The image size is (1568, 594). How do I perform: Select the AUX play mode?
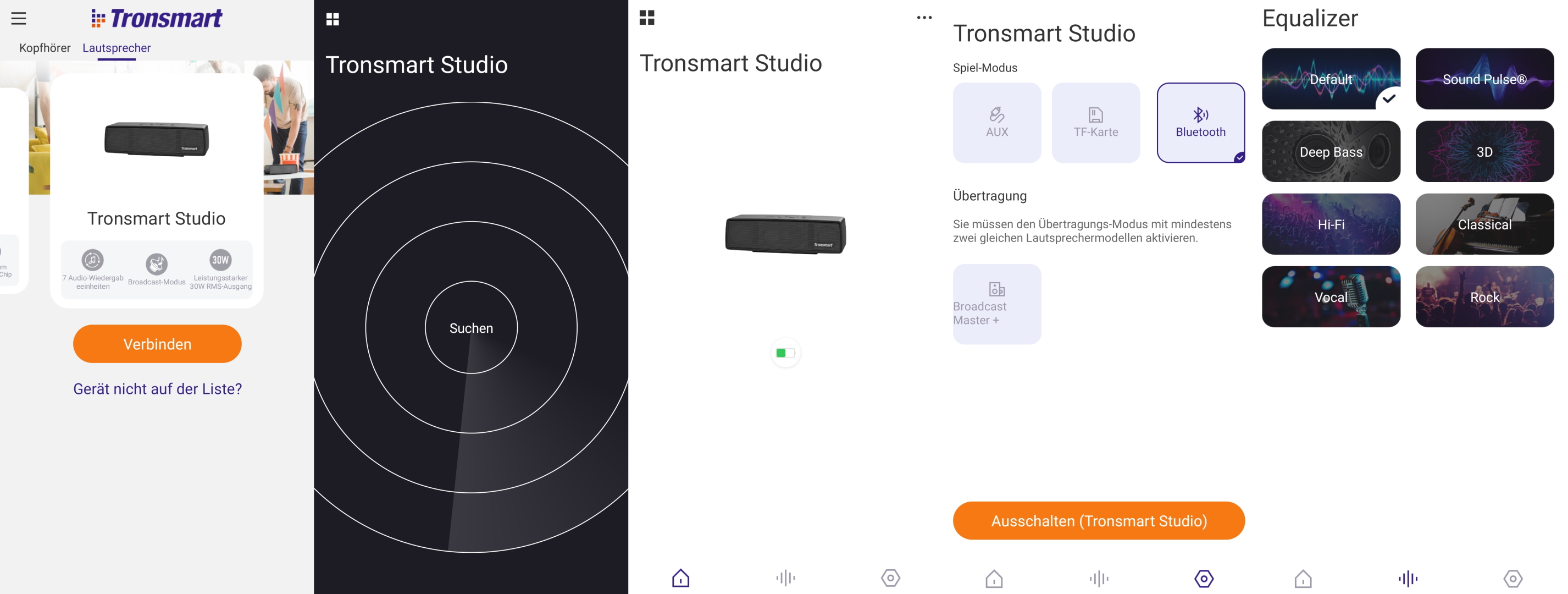click(996, 123)
